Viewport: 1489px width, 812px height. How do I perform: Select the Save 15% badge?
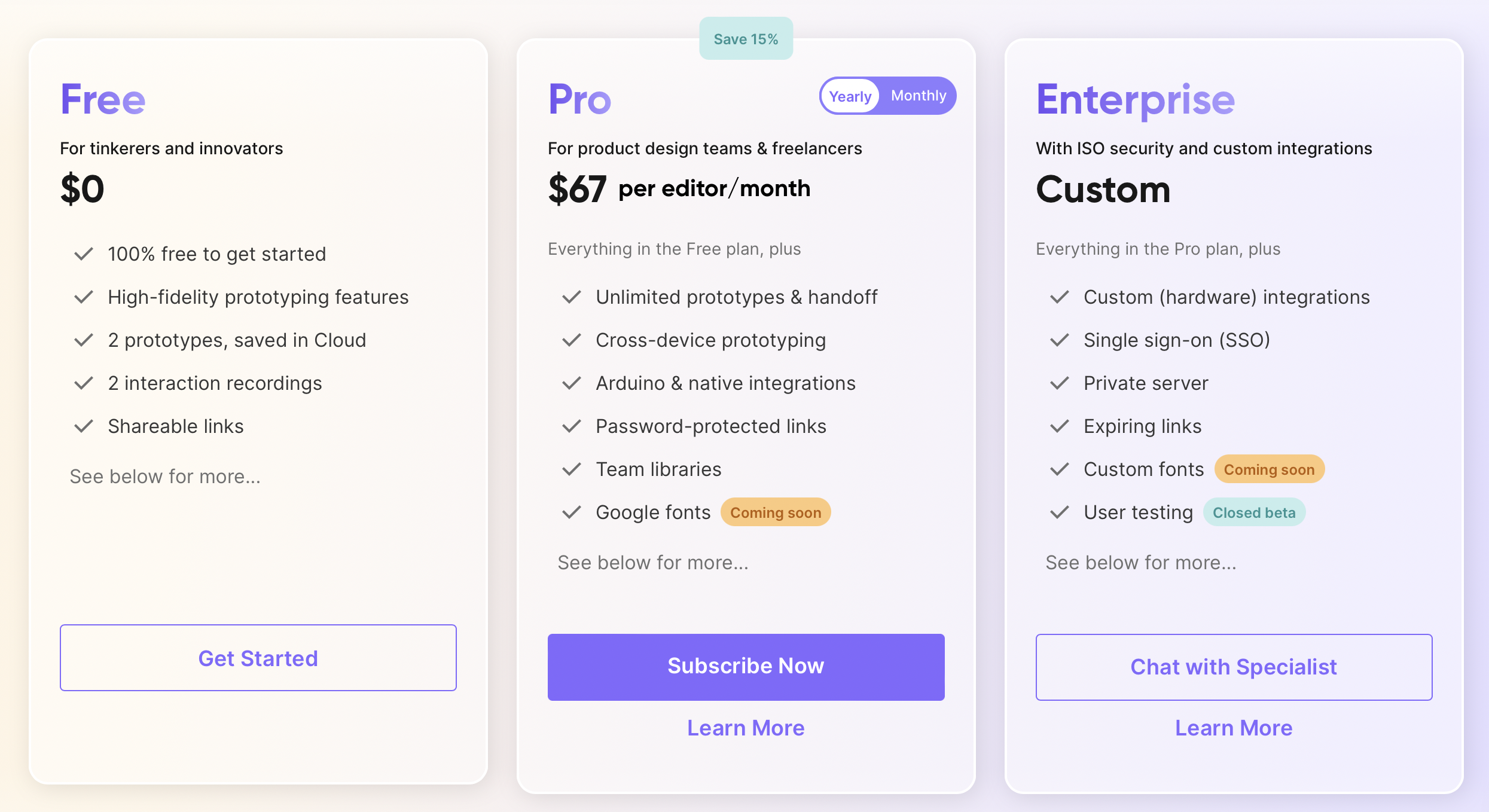click(746, 38)
